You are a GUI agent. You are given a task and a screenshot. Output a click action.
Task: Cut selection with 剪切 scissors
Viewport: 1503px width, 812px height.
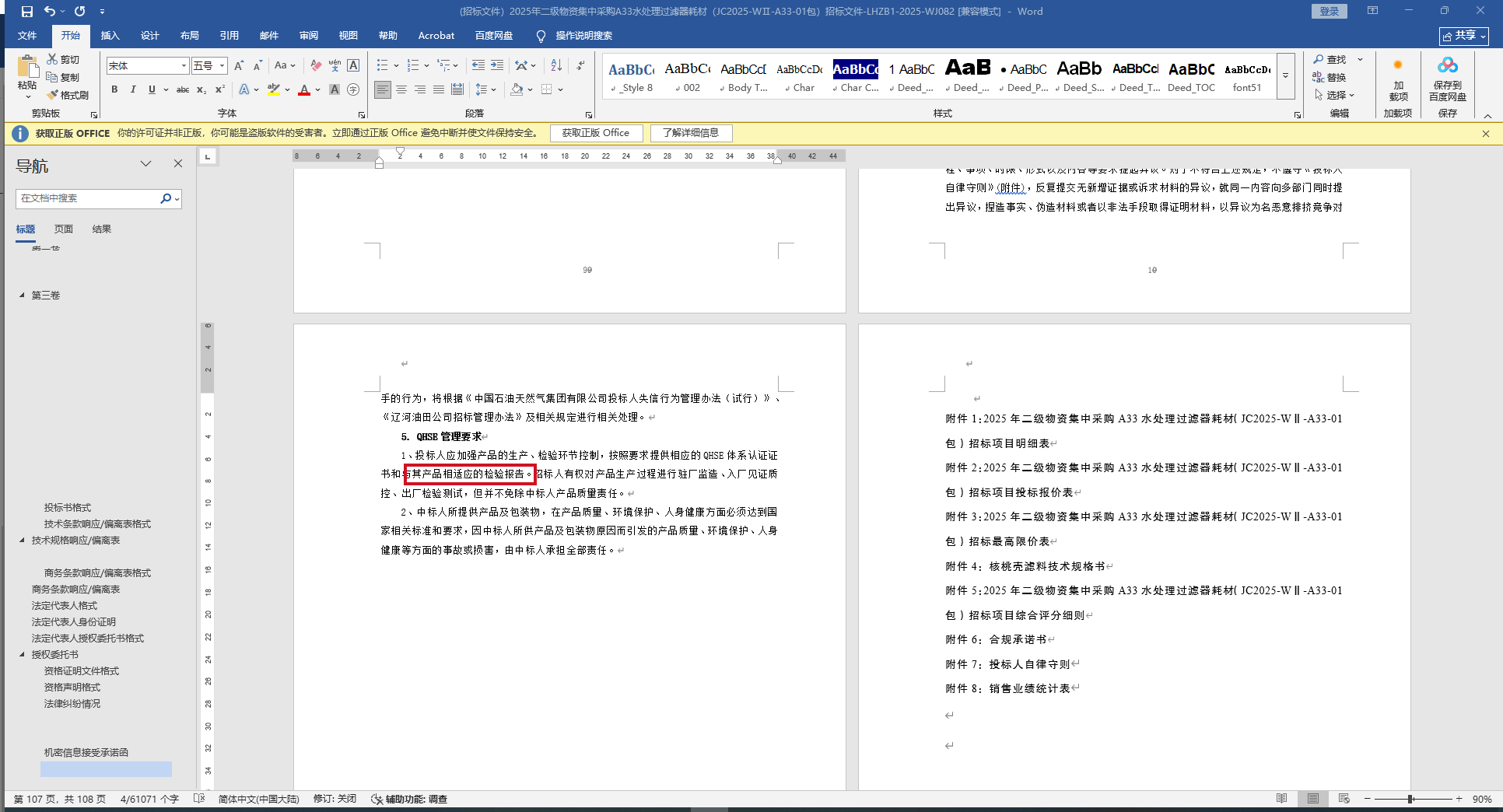pos(63,59)
